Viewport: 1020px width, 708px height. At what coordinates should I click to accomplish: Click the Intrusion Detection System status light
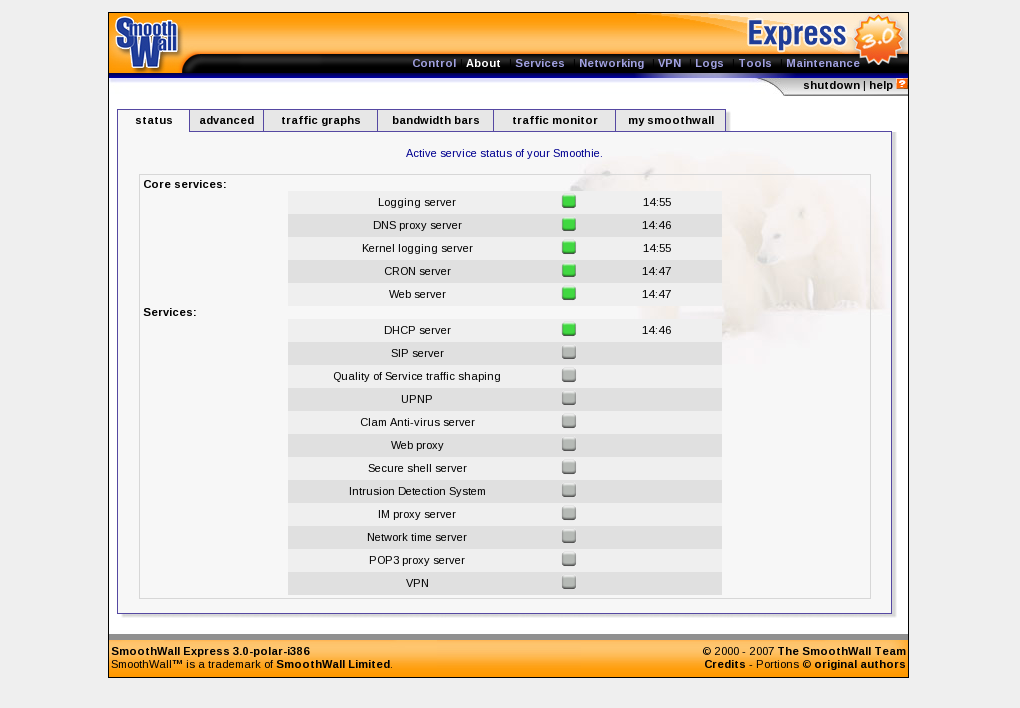(x=569, y=491)
